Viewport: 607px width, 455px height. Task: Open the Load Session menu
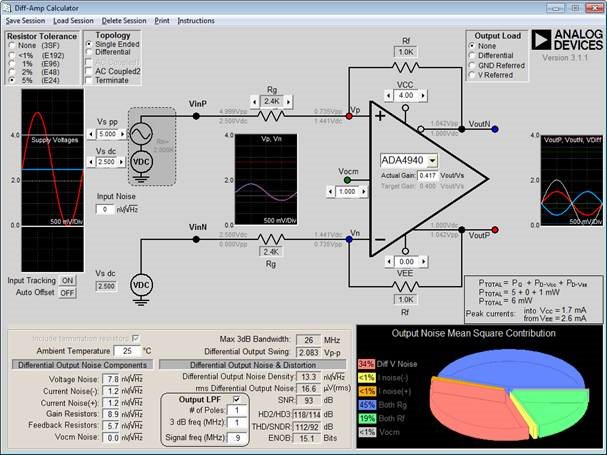(x=73, y=21)
